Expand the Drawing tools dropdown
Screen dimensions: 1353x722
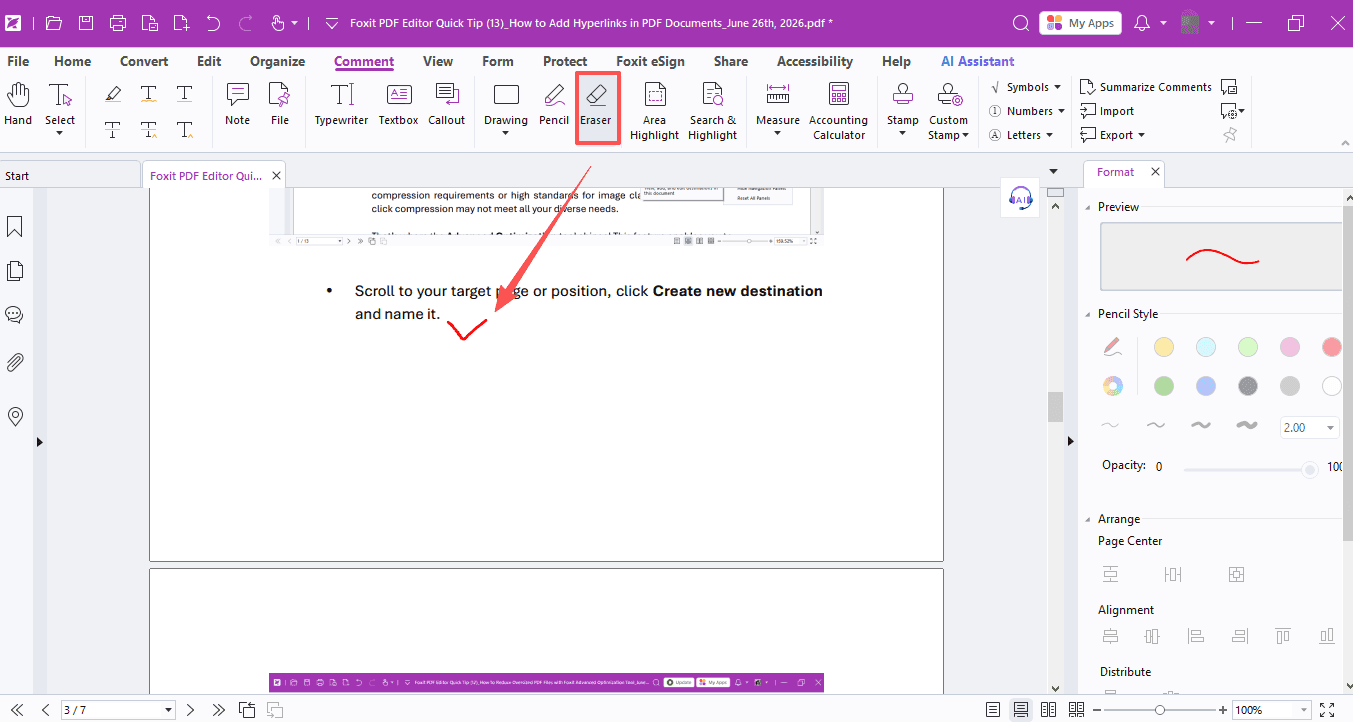point(506,133)
